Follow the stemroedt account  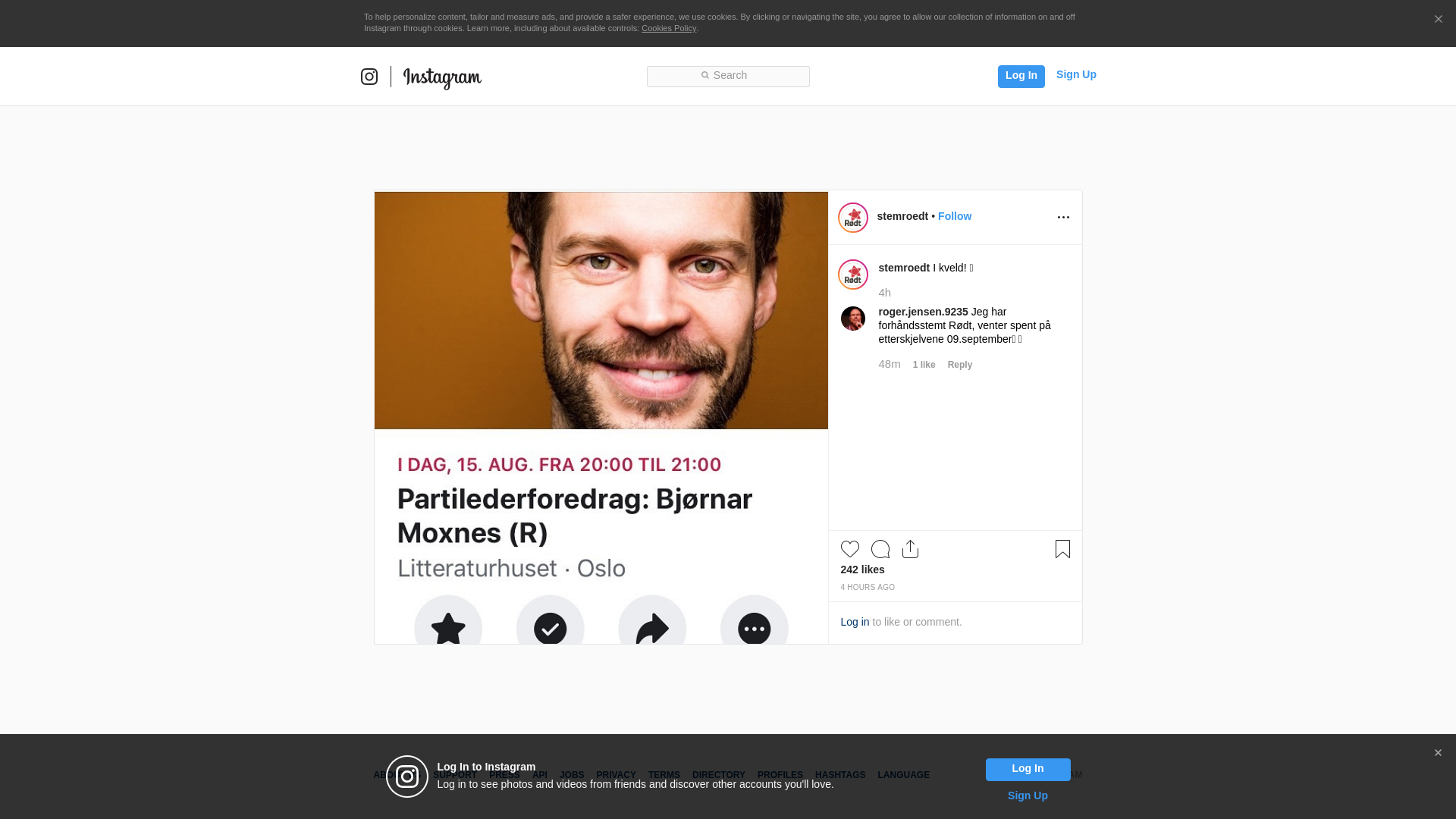pos(955,216)
